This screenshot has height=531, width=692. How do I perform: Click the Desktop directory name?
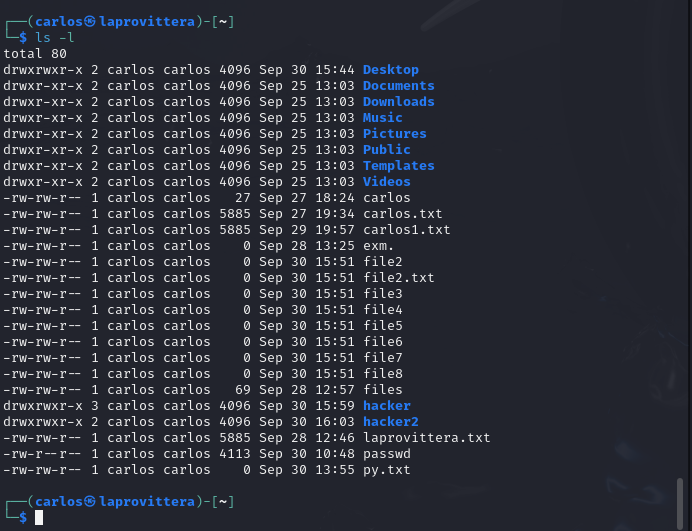coord(391,70)
